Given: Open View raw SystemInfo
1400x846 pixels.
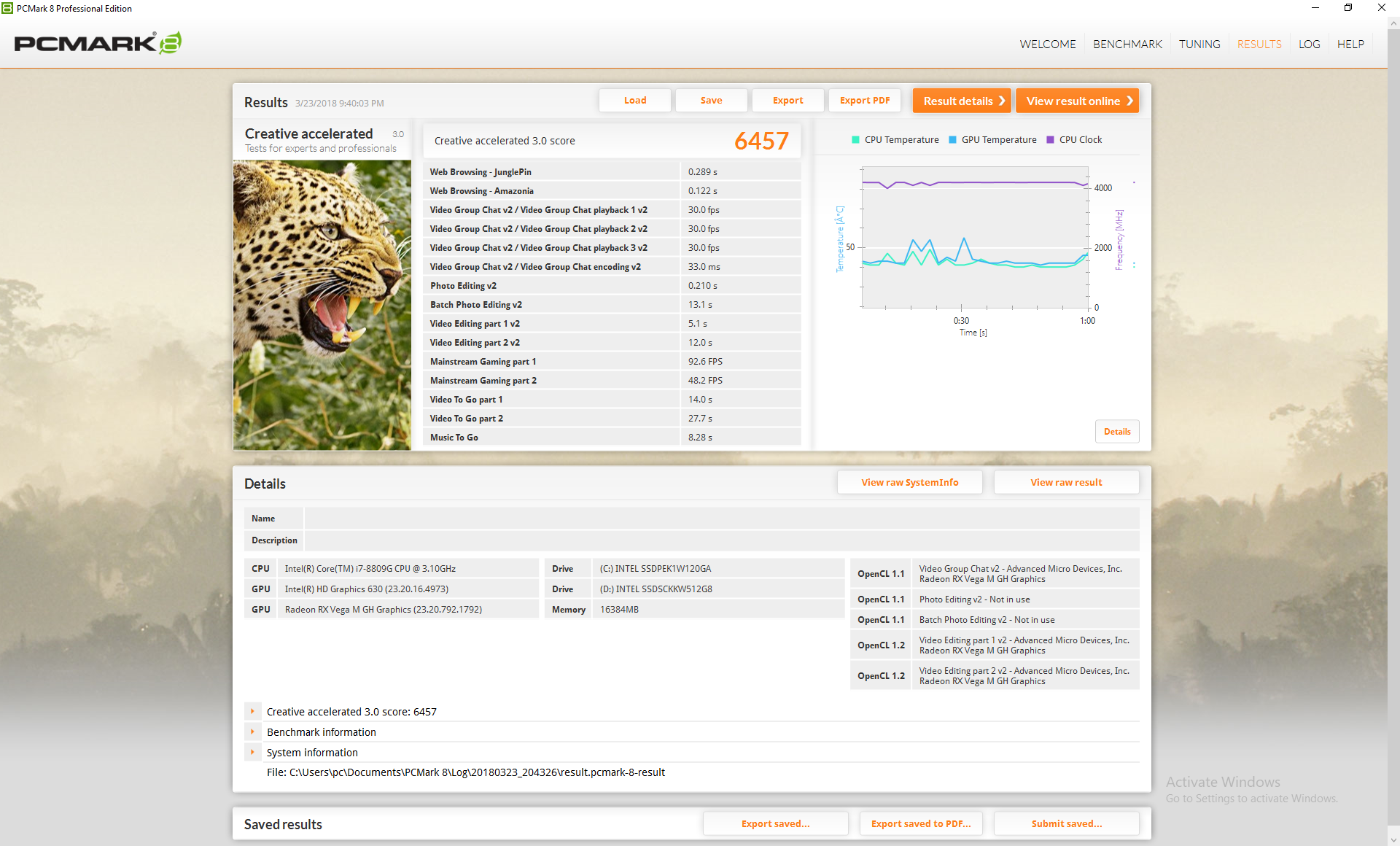Looking at the screenshot, I should point(909,482).
